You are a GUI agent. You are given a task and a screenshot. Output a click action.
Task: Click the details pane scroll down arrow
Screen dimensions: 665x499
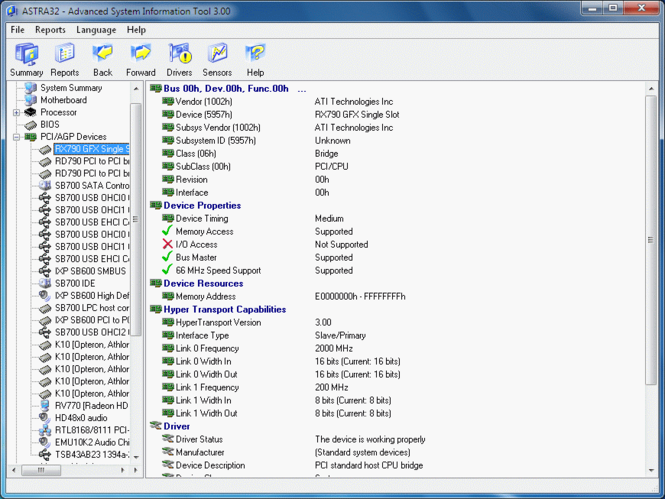tap(651, 470)
